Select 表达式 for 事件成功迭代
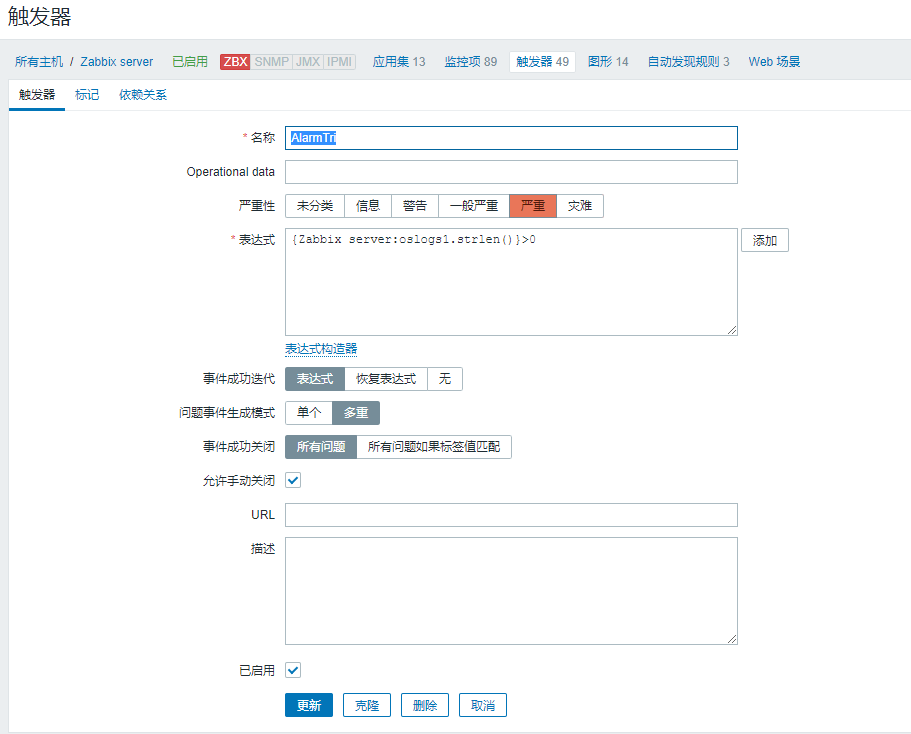The image size is (911, 734). [315, 379]
